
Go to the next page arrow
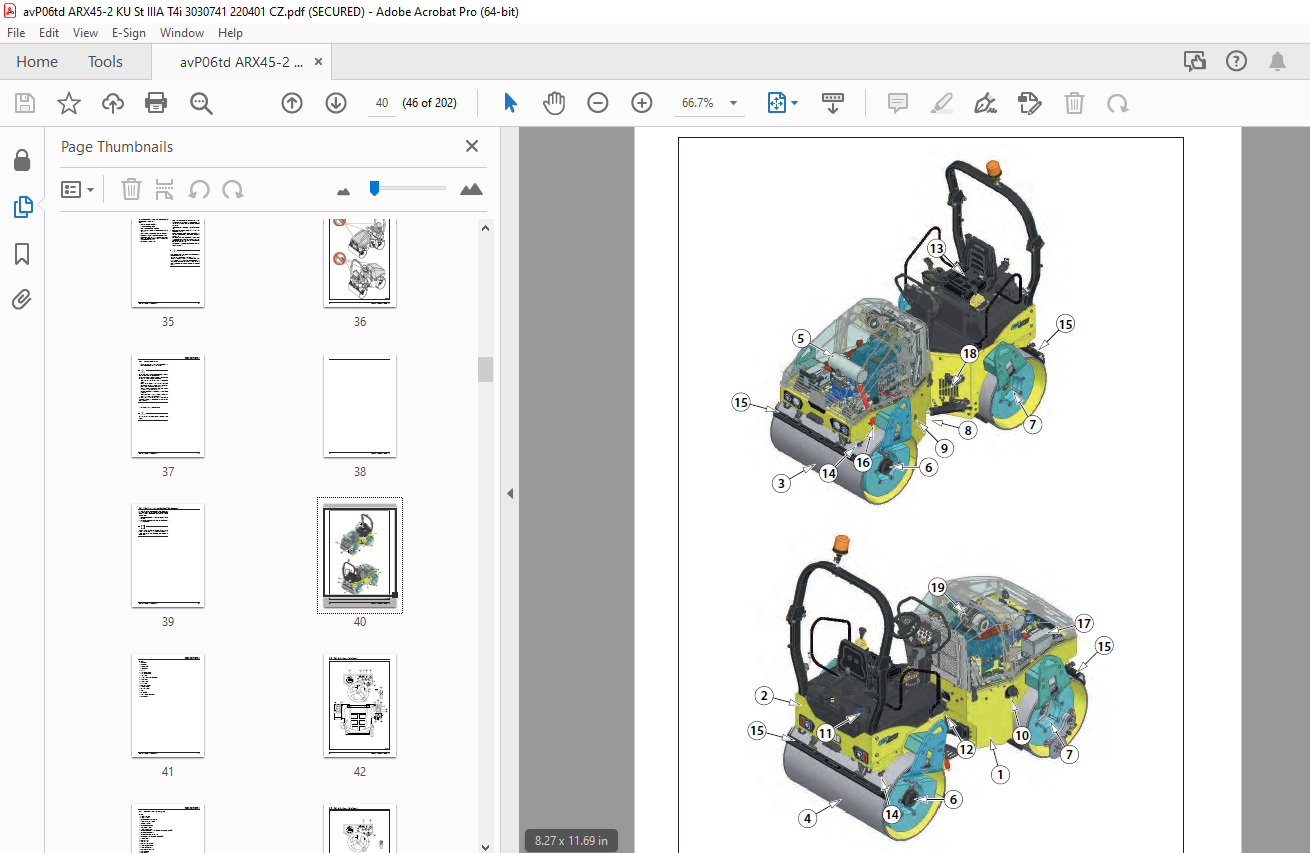(336, 103)
